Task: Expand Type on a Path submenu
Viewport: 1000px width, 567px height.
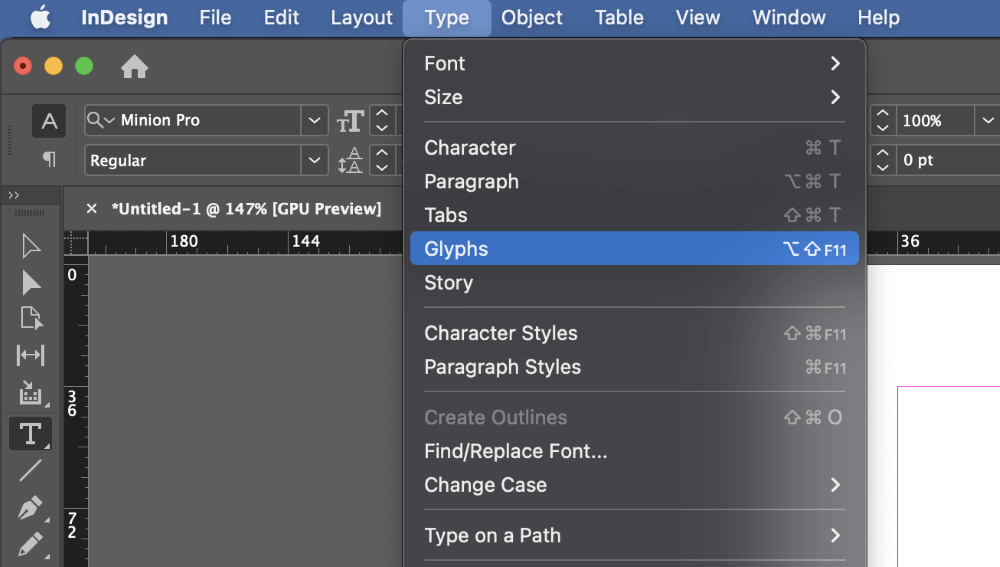Action: (x=635, y=535)
